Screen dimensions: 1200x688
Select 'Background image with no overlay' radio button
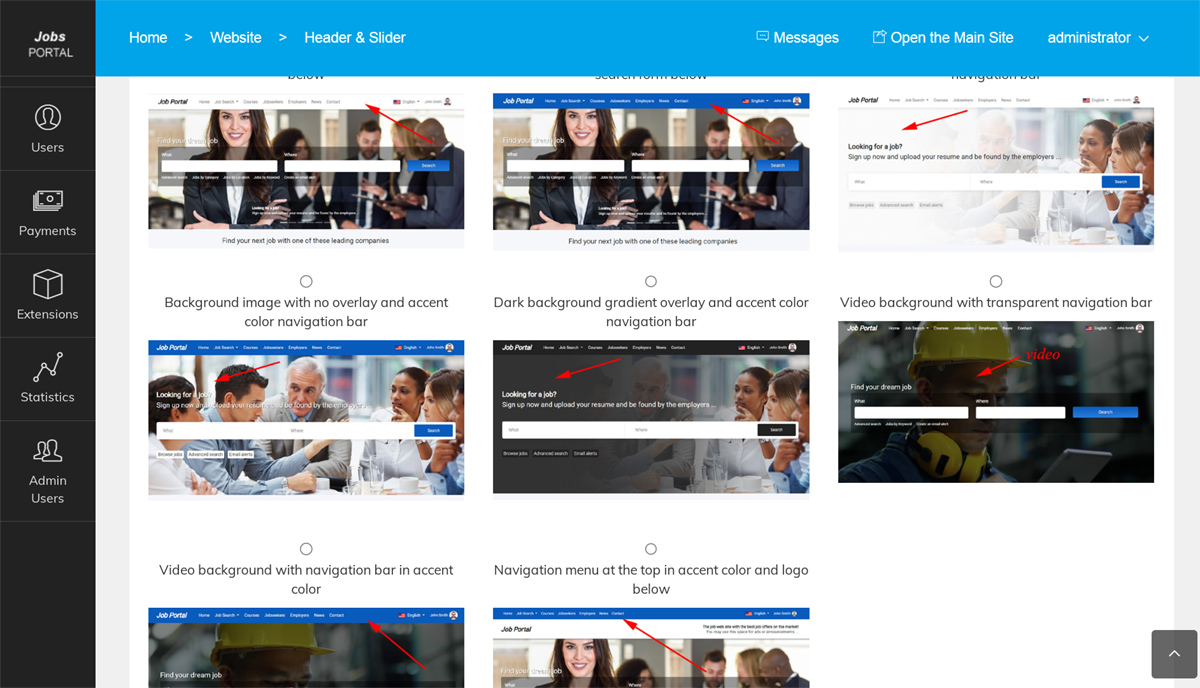click(x=306, y=282)
